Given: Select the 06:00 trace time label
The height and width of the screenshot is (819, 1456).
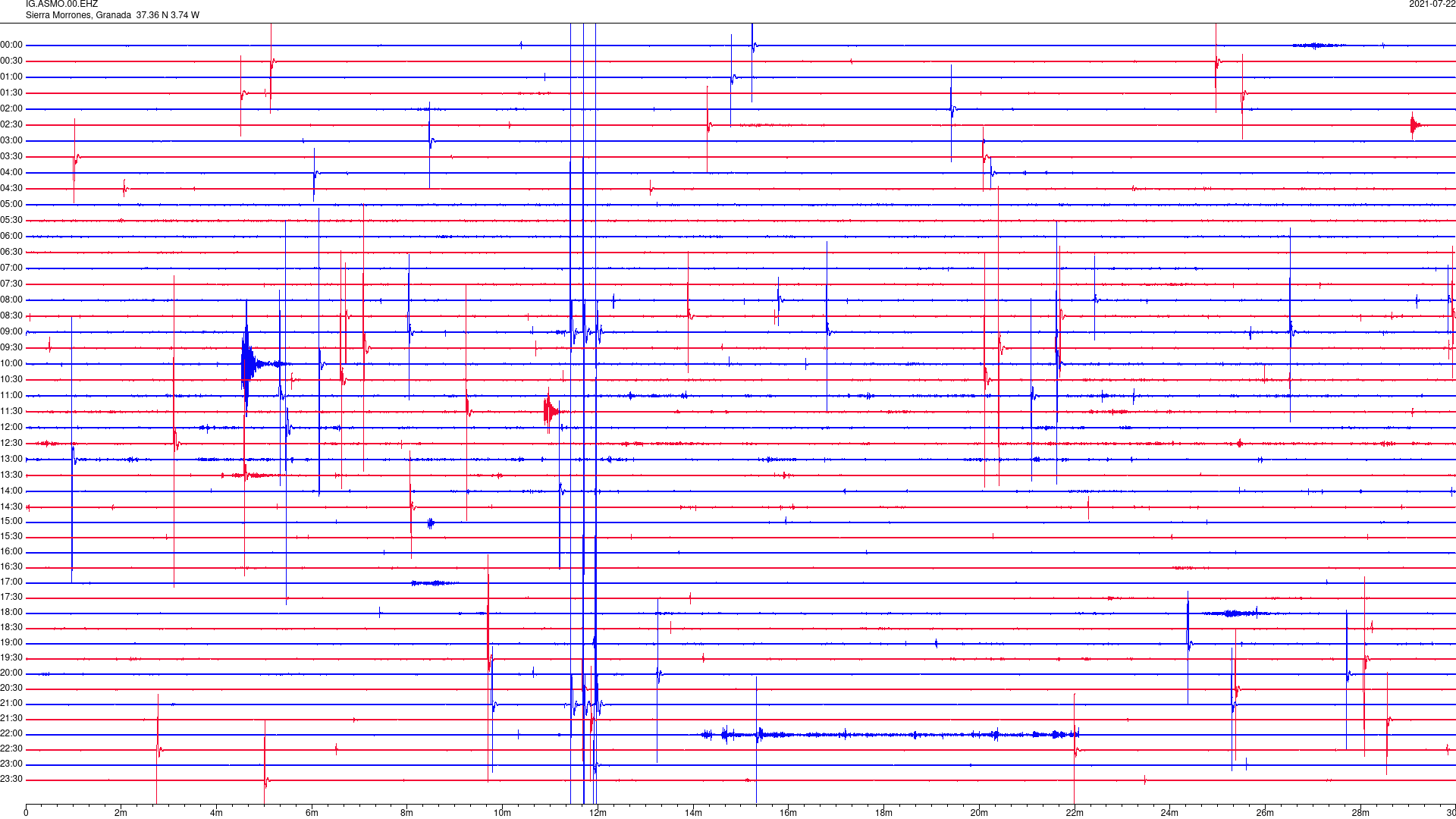Looking at the screenshot, I should (11, 237).
